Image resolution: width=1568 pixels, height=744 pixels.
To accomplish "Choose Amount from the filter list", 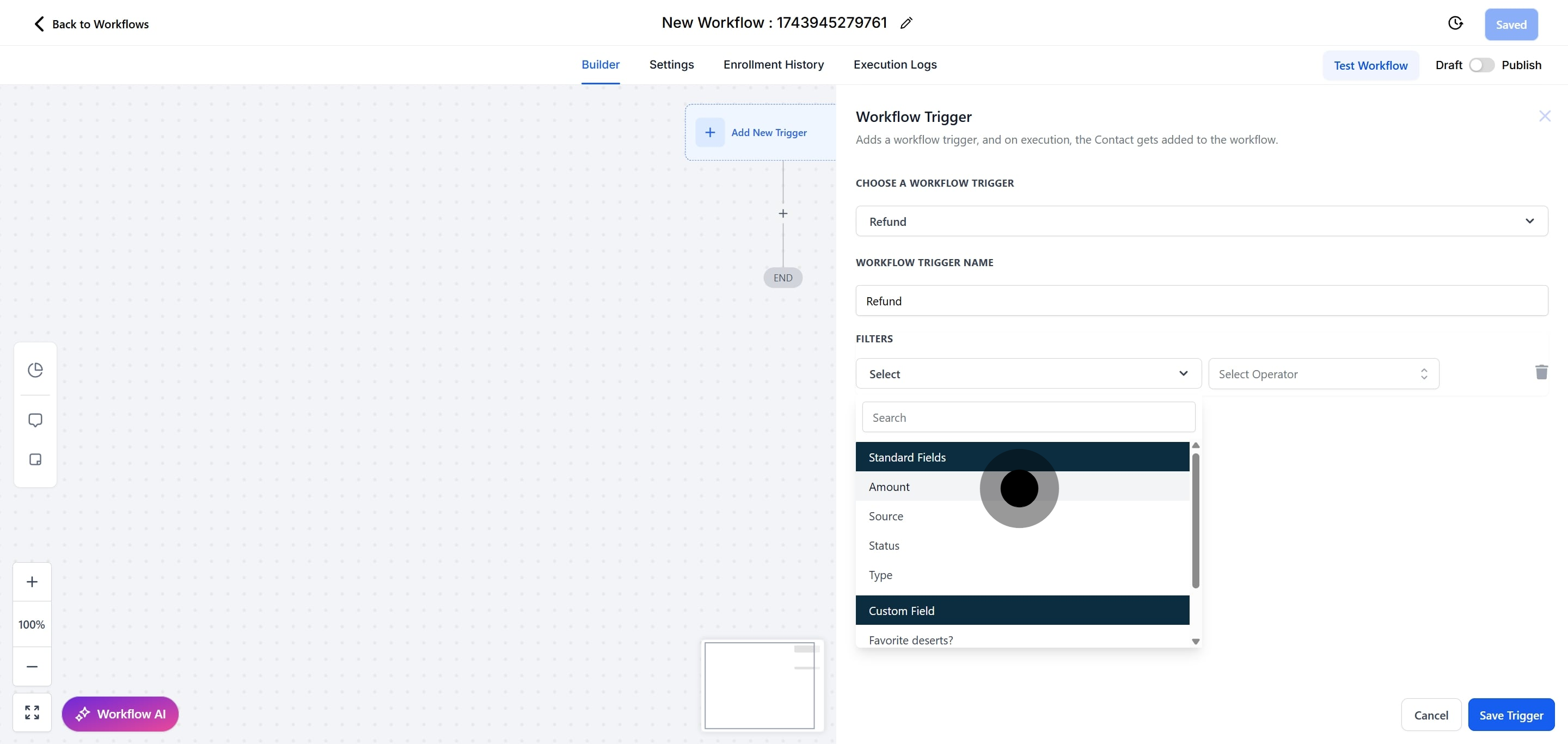I will pyautogui.click(x=1022, y=487).
